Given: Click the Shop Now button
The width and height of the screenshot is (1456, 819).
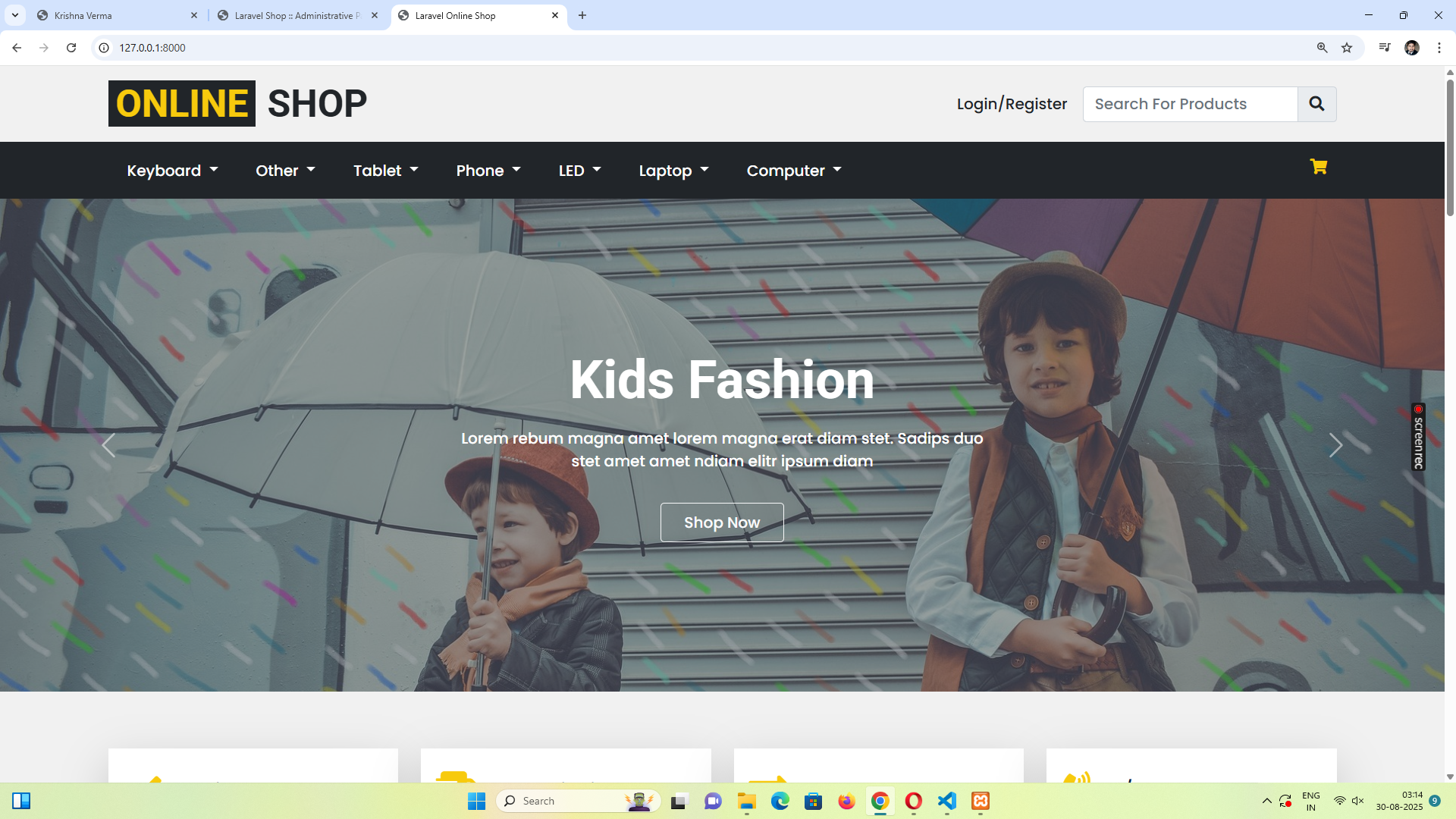Looking at the screenshot, I should 722,522.
